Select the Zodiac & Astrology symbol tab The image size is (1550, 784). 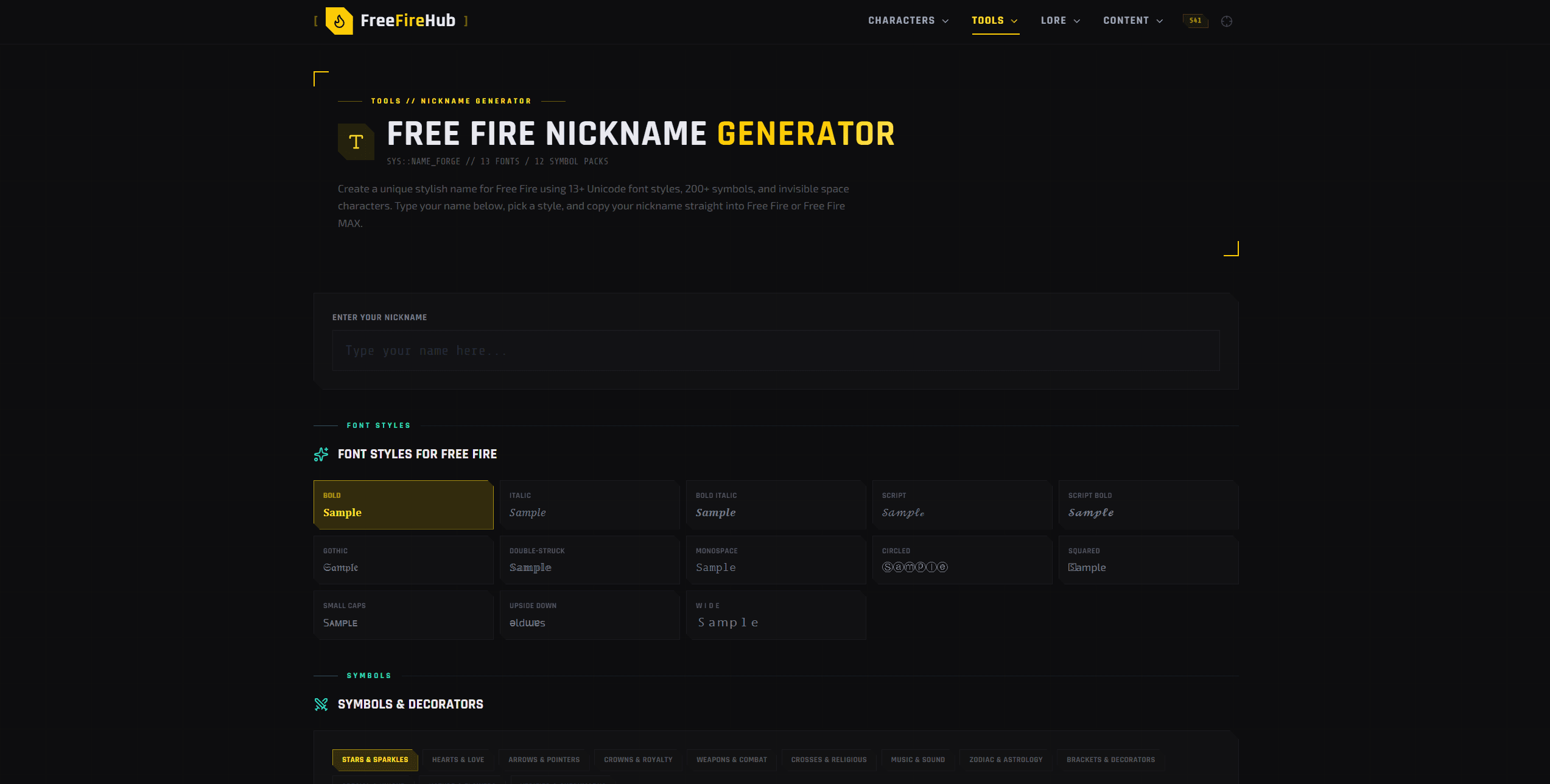[x=1005, y=759]
